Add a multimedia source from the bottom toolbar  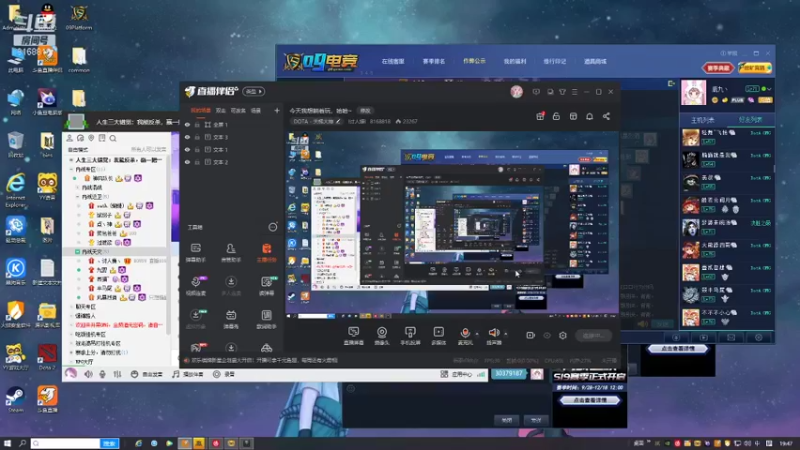pos(438,336)
